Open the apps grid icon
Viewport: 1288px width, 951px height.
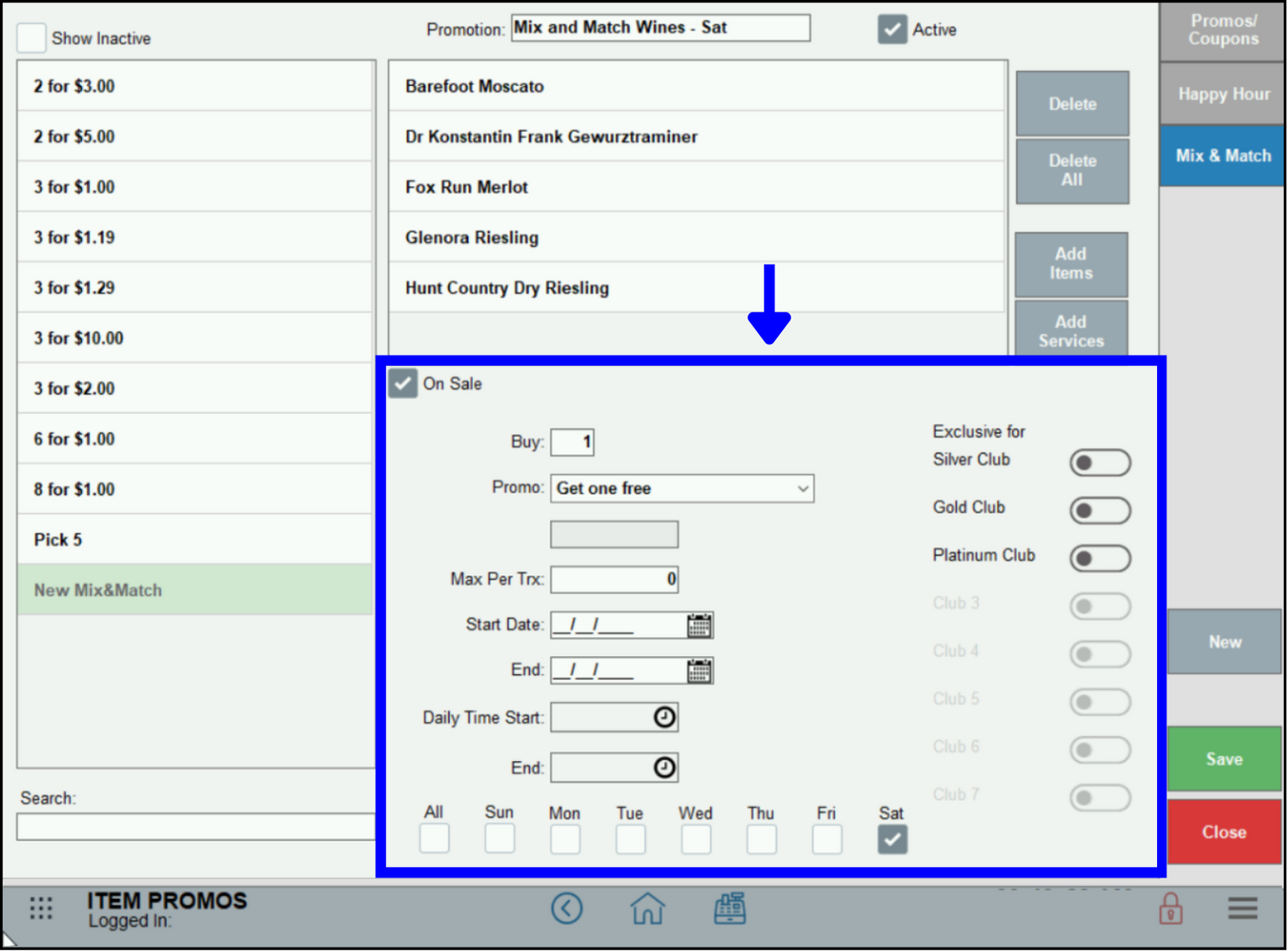39,908
